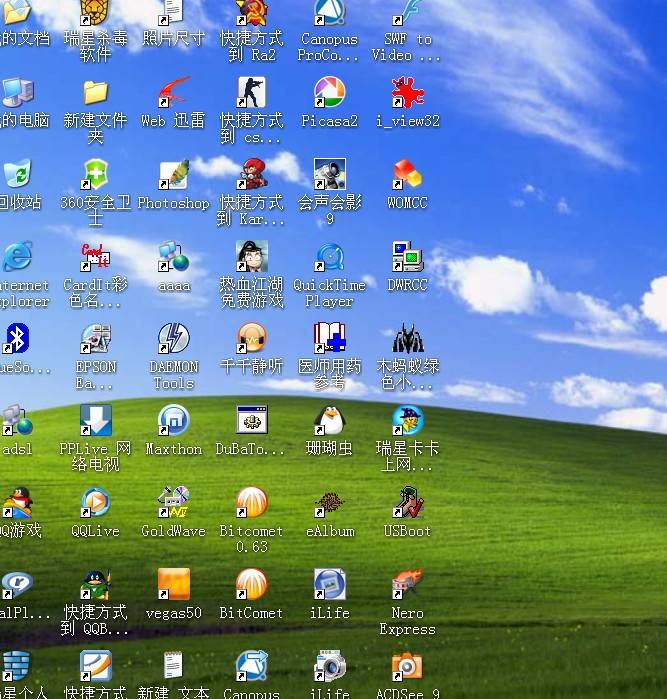Click the Nero Express icon

point(407,585)
